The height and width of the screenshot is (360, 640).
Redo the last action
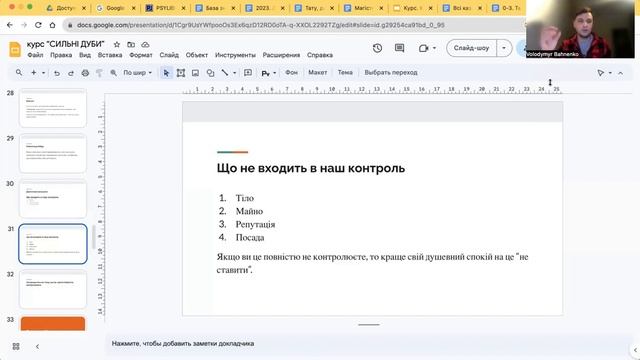[x=71, y=73]
